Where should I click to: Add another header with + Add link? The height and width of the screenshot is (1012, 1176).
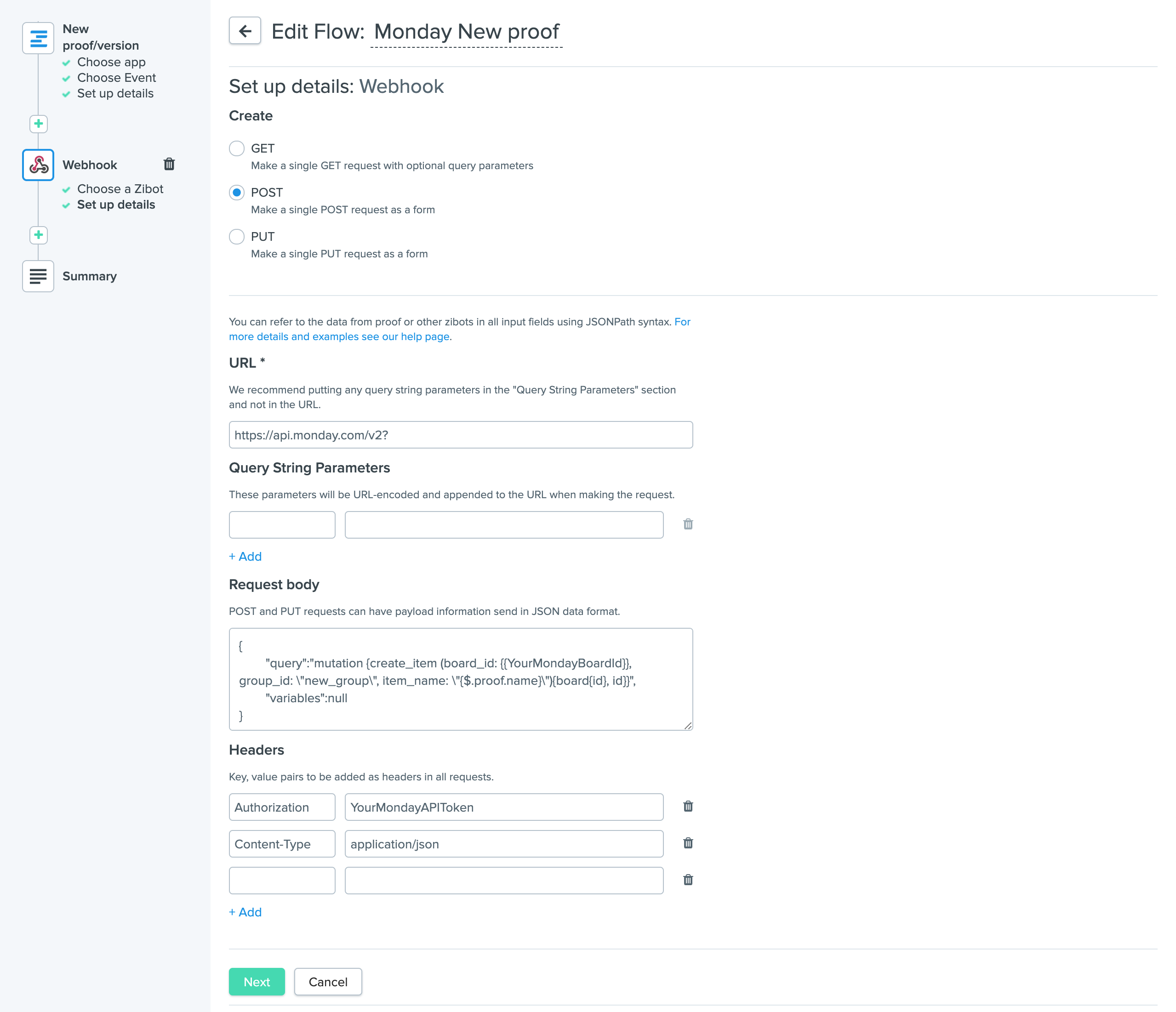coord(245,912)
